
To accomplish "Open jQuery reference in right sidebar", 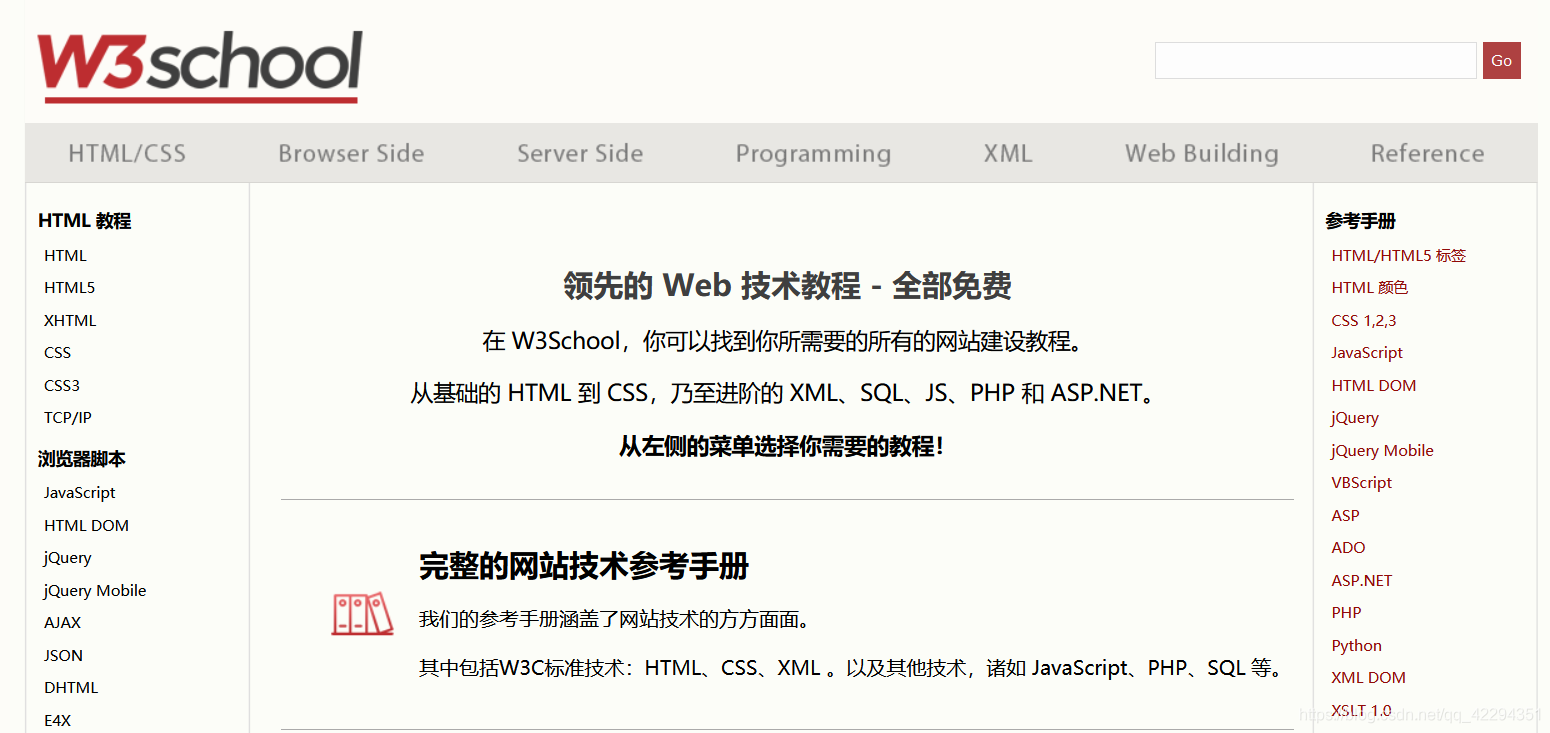I will (1354, 417).
